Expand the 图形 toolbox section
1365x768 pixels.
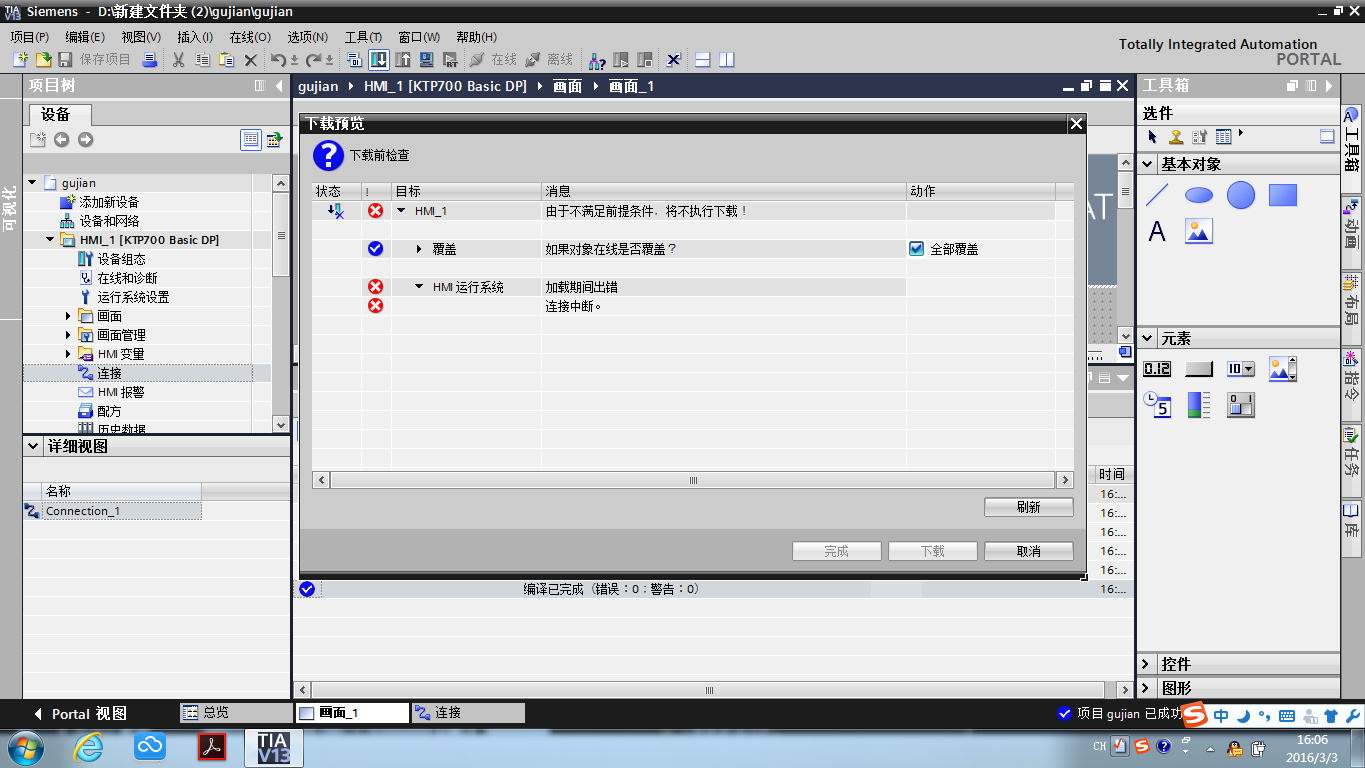pos(1147,688)
